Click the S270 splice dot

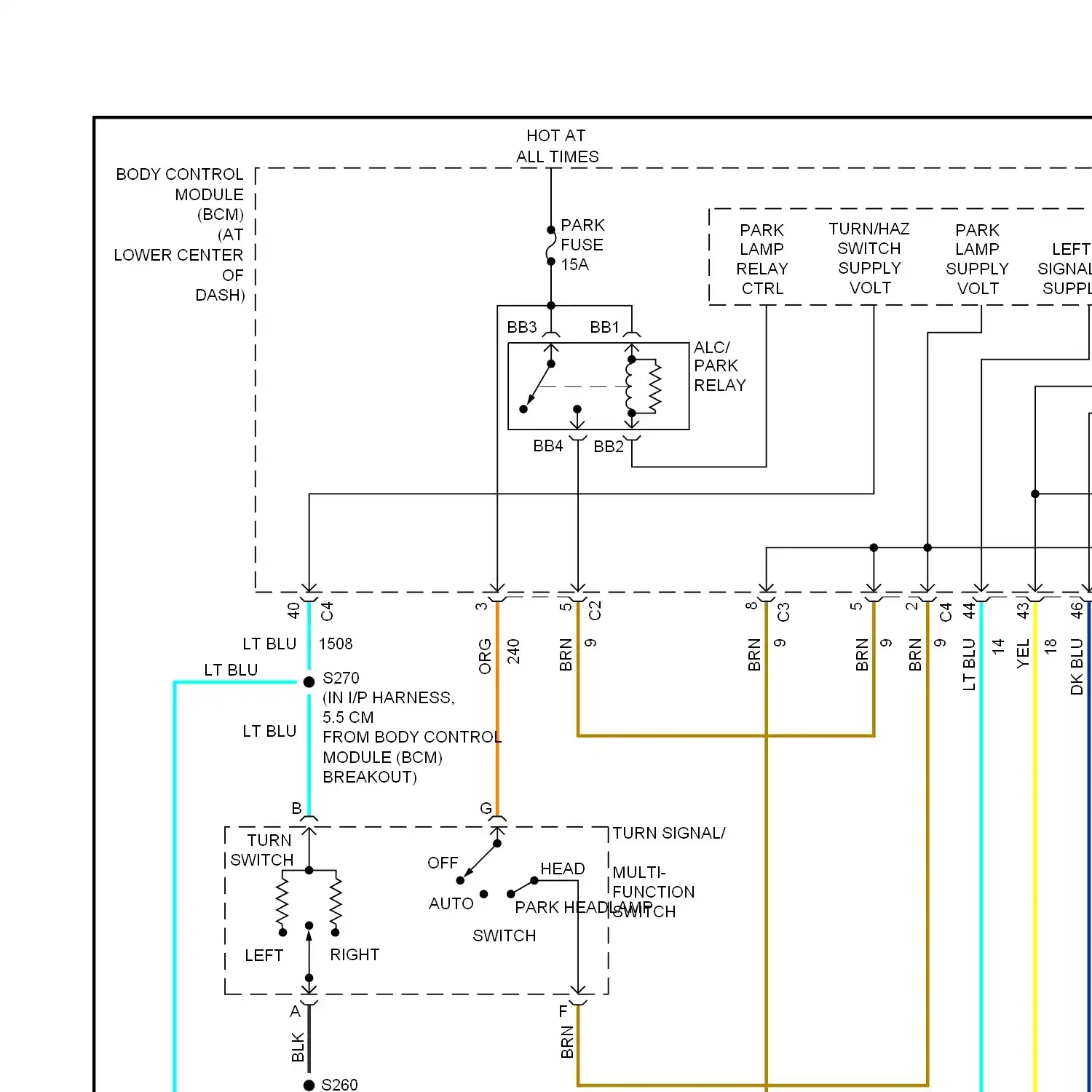tap(309, 682)
